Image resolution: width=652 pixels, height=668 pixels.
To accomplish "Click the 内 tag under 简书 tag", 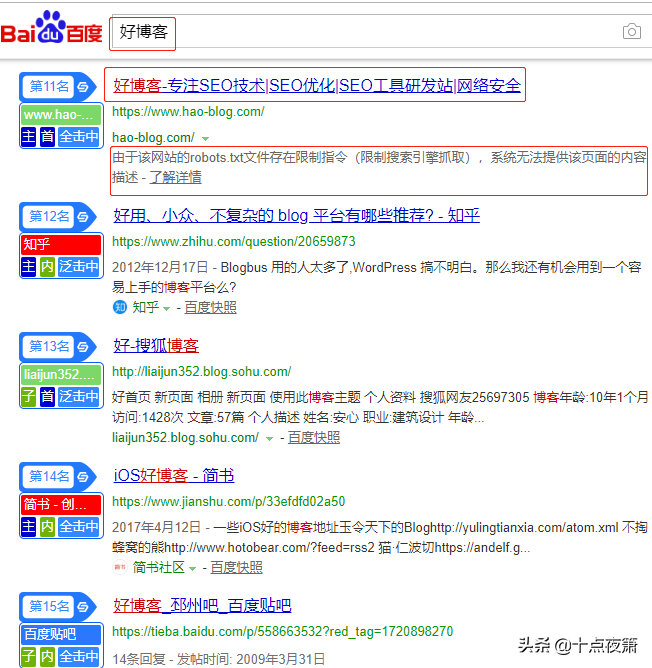I will [x=47, y=527].
